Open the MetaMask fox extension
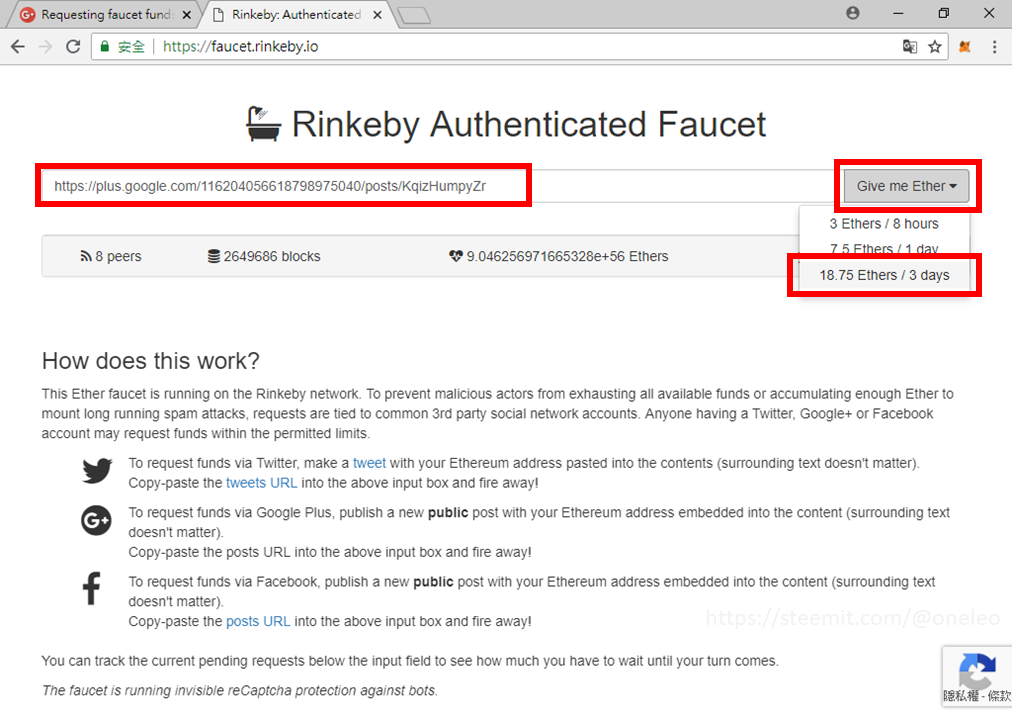Viewport: 1016px width, 720px height. click(x=965, y=47)
